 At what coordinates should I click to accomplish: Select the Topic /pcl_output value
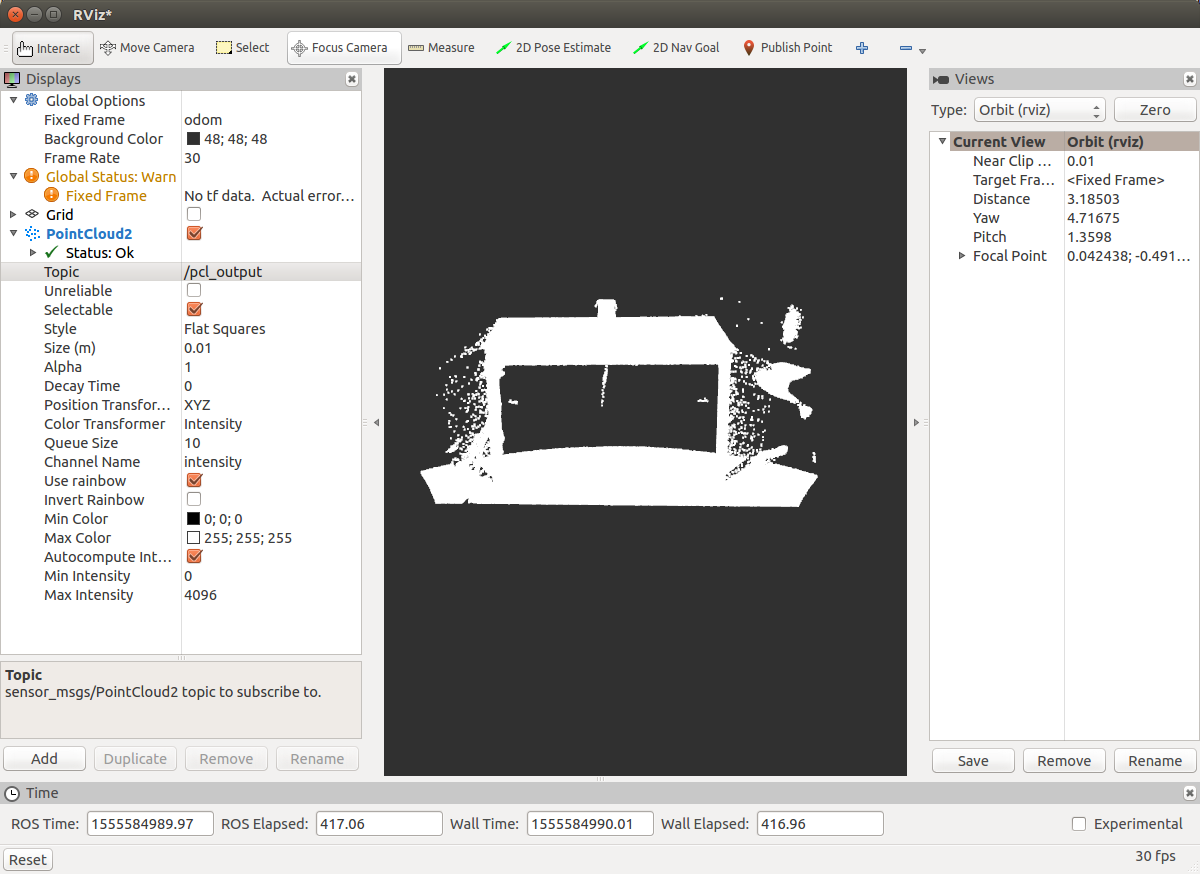[x=223, y=271]
